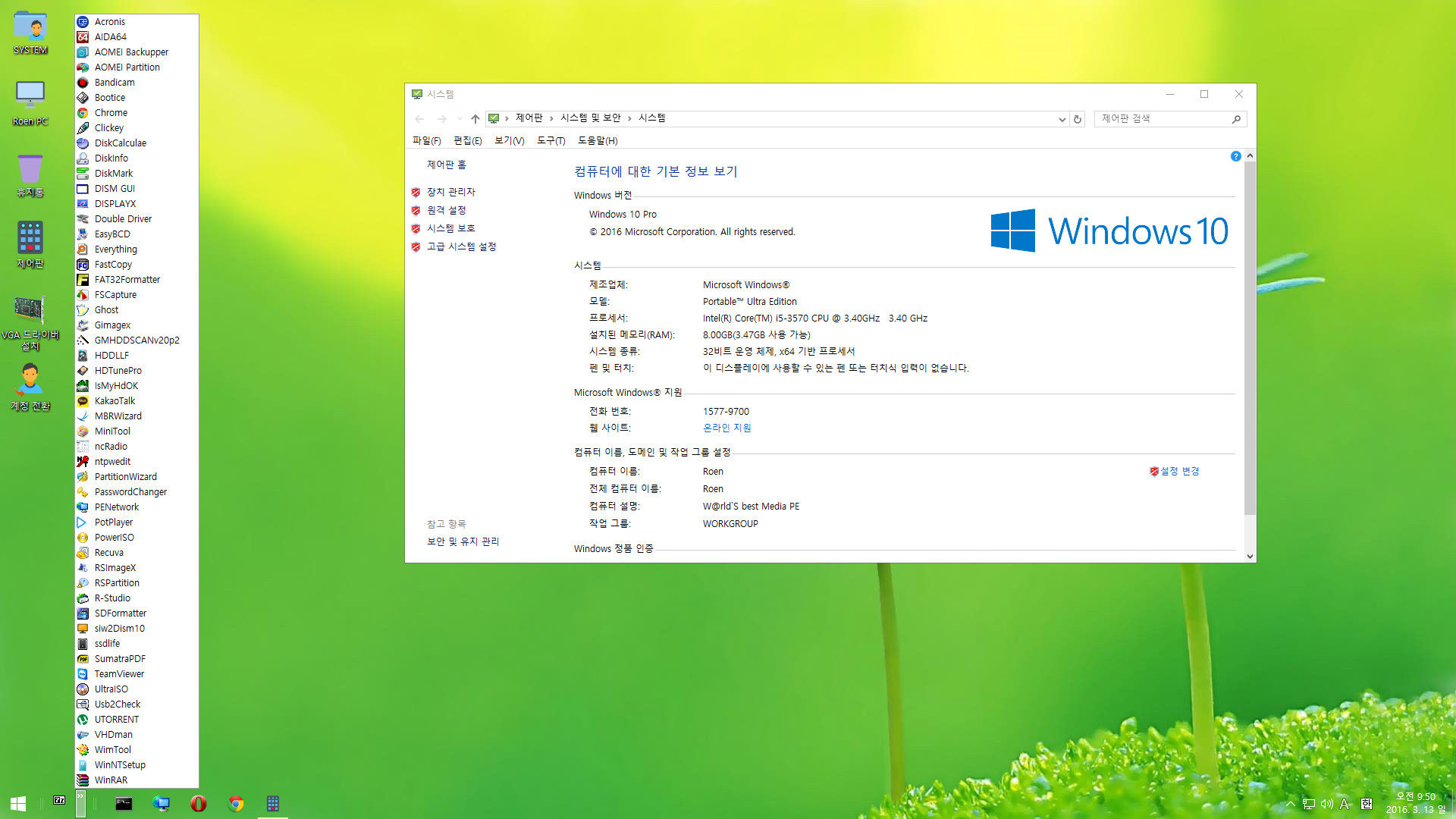Launch TeamViewer from the program list
1456x819 pixels.
point(136,674)
